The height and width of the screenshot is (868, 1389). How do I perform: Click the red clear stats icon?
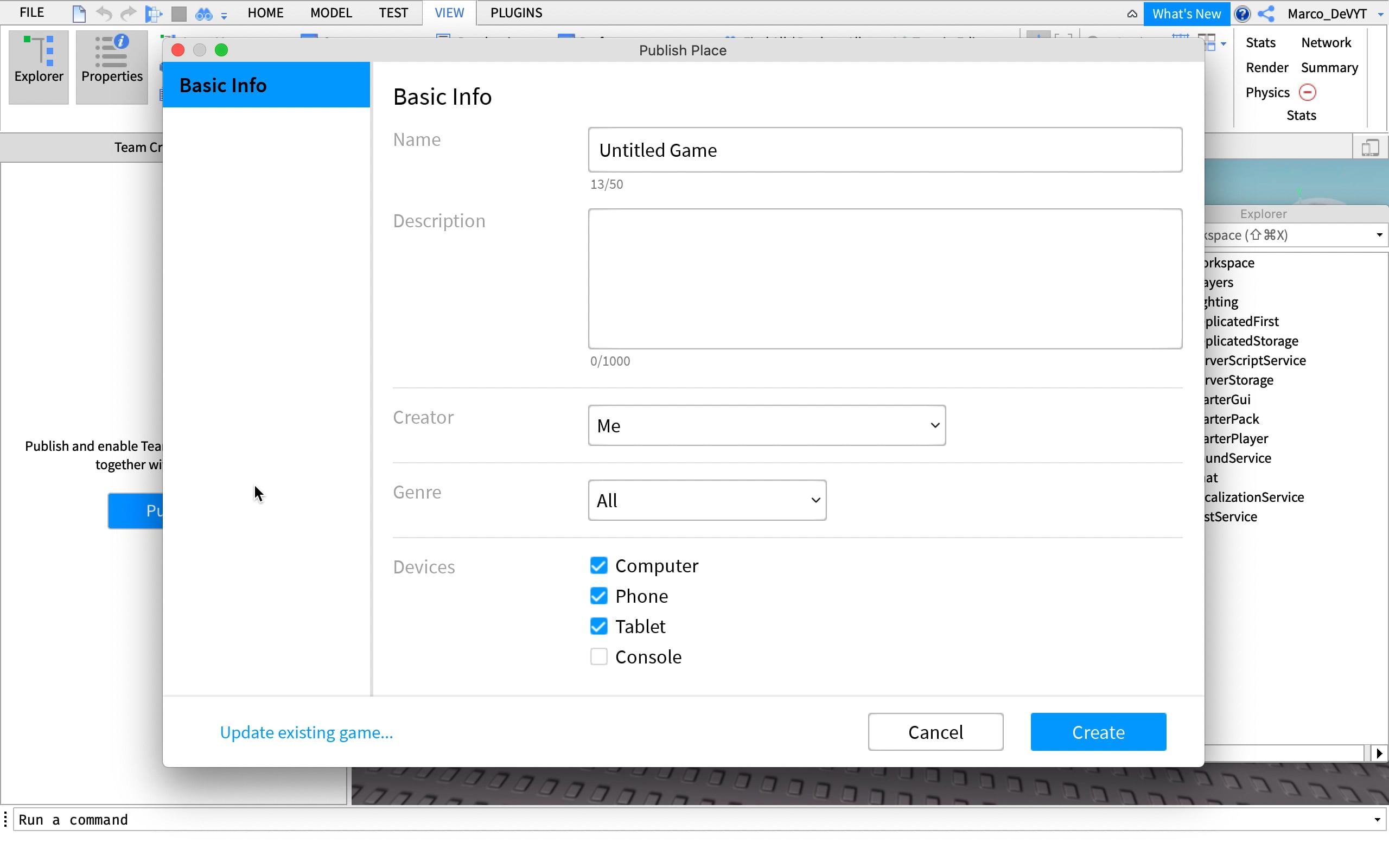(x=1307, y=92)
